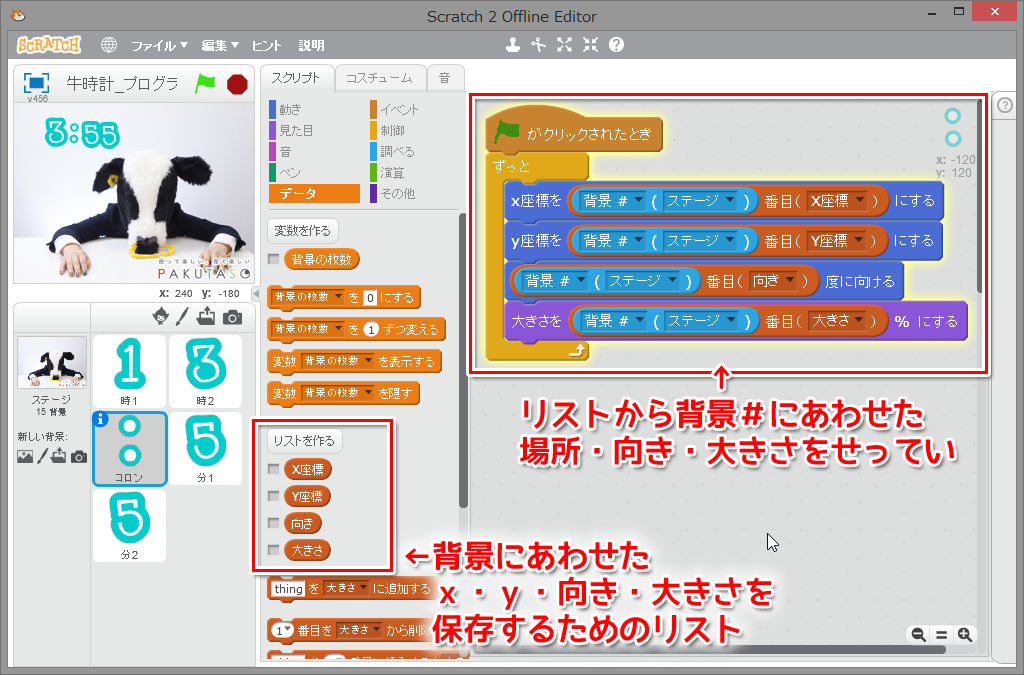Click the green flag to start the program
The height and width of the screenshot is (675, 1024).
(x=205, y=84)
